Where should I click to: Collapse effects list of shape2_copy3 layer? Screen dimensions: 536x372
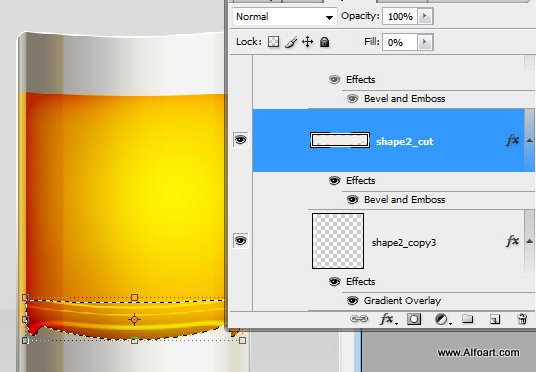point(530,241)
